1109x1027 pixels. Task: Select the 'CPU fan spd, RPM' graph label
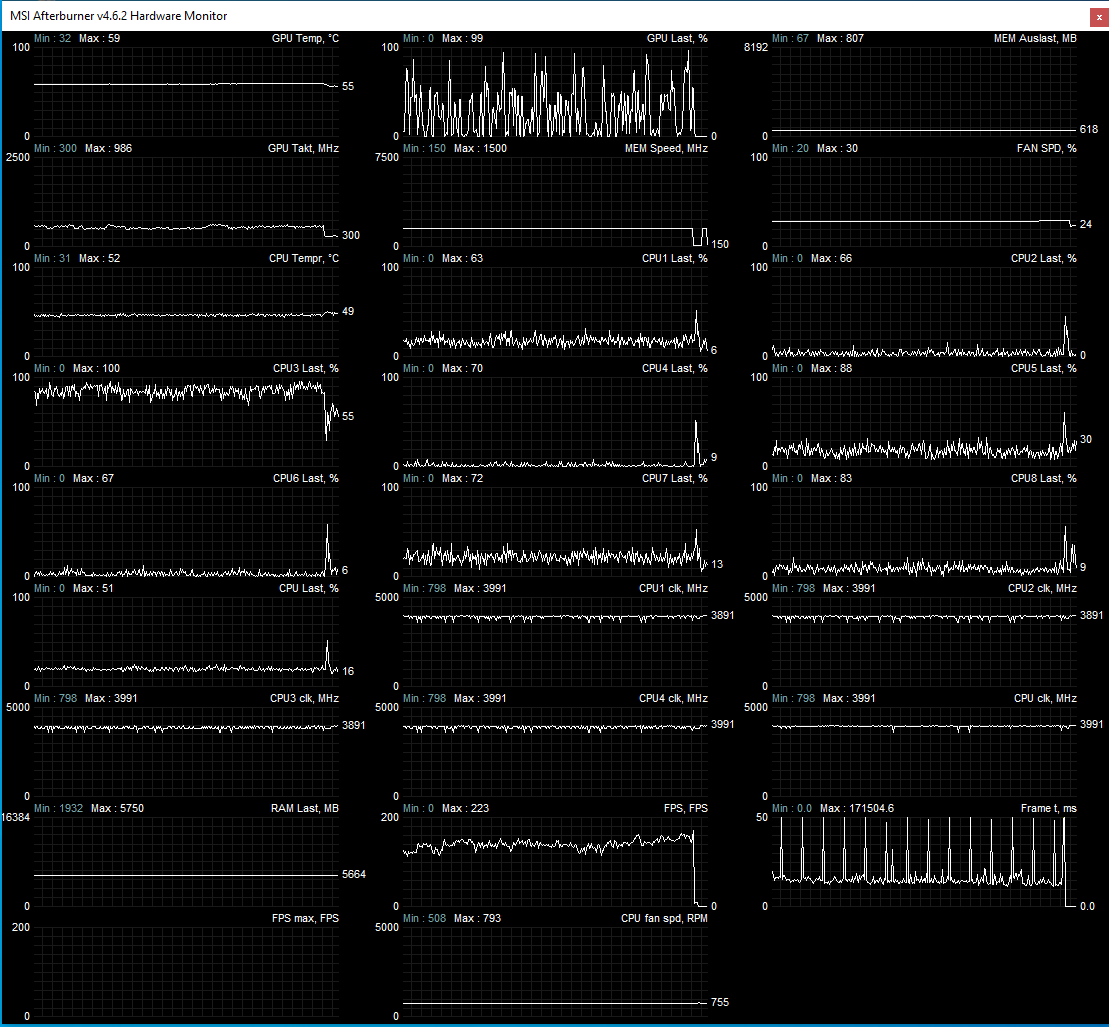(x=664, y=918)
